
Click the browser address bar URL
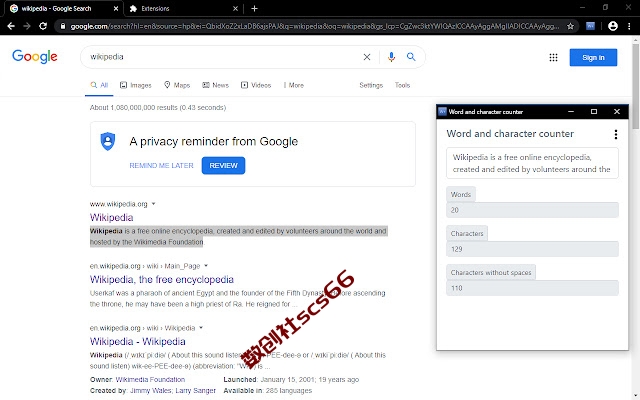click(314, 26)
